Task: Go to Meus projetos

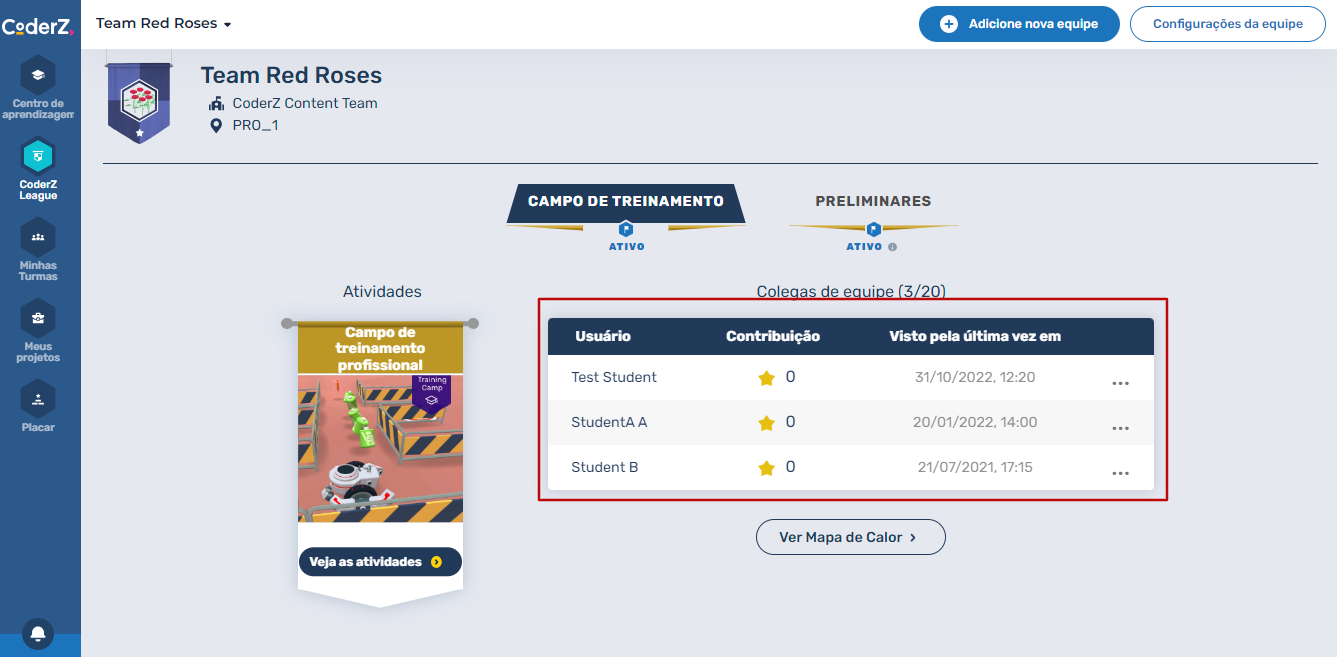Action: click(x=38, y=319)
